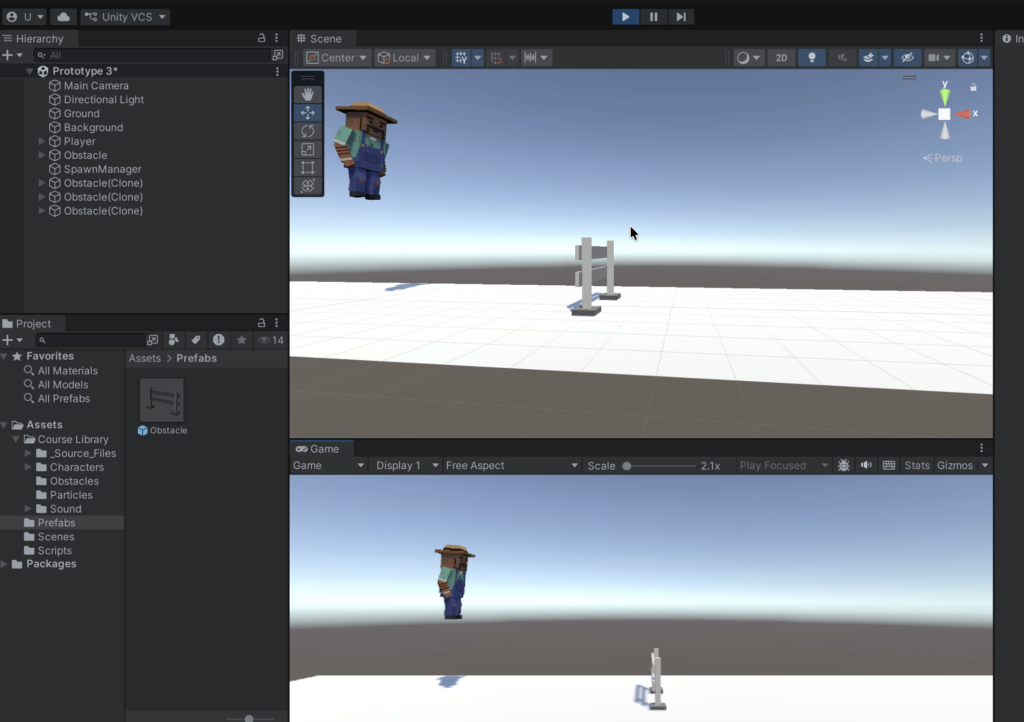Open the cloud services icon

coord(62,17)
